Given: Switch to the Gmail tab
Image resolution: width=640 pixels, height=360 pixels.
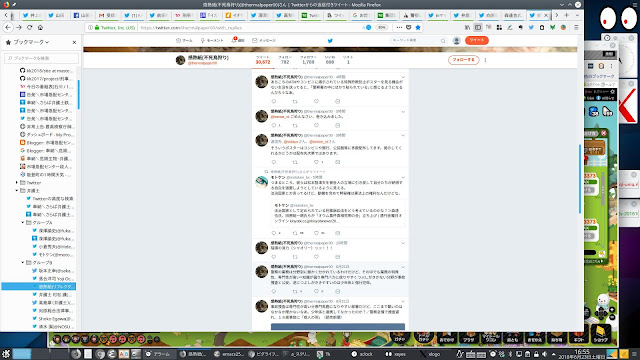Looking at the screenshot, I should (107, 15).
